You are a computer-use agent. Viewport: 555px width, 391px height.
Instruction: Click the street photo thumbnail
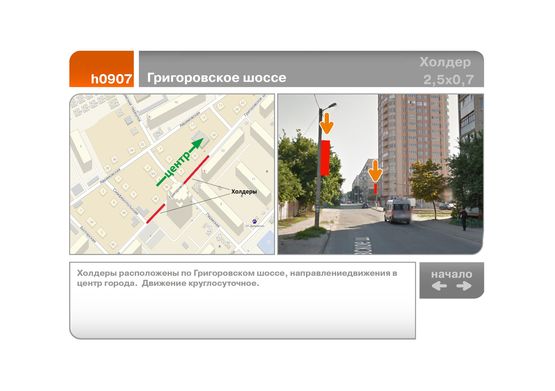point(381,174)
